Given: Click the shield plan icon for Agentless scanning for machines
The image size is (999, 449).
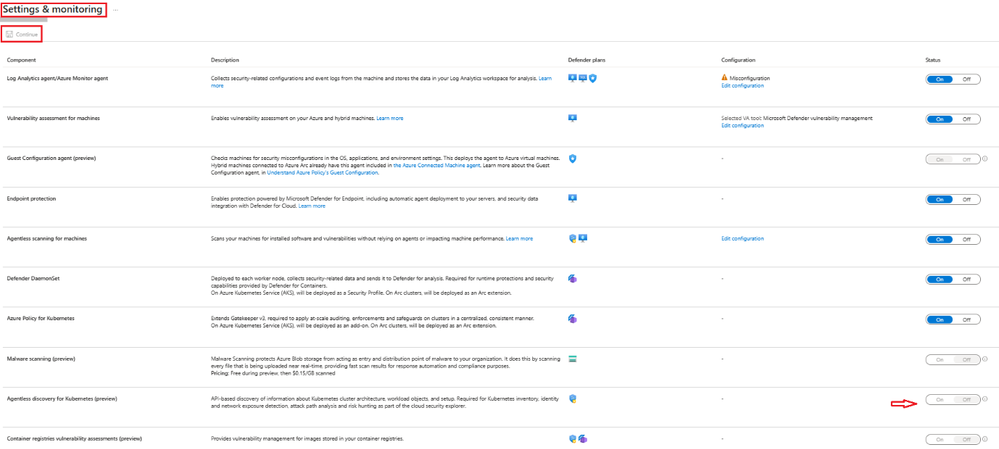Looking at the screenshot, I should click(572, 238).
